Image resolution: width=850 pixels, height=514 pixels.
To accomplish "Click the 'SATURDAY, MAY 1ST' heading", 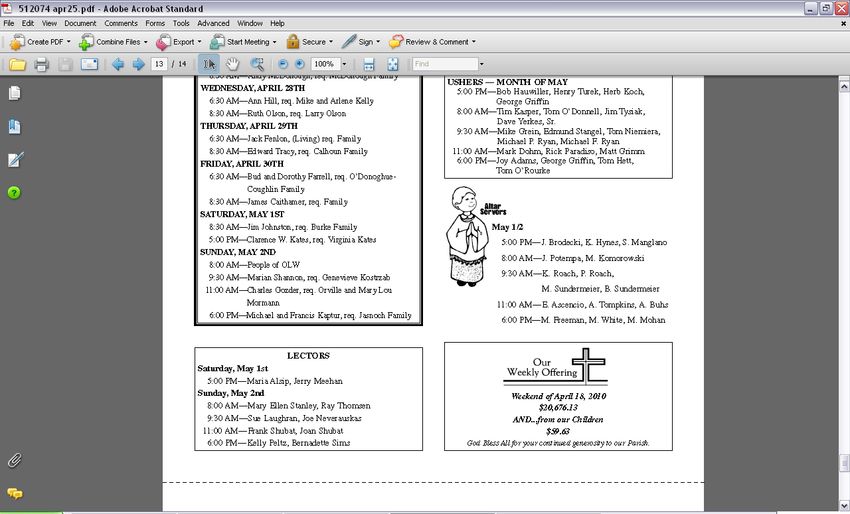I will (x=242, y=214).
